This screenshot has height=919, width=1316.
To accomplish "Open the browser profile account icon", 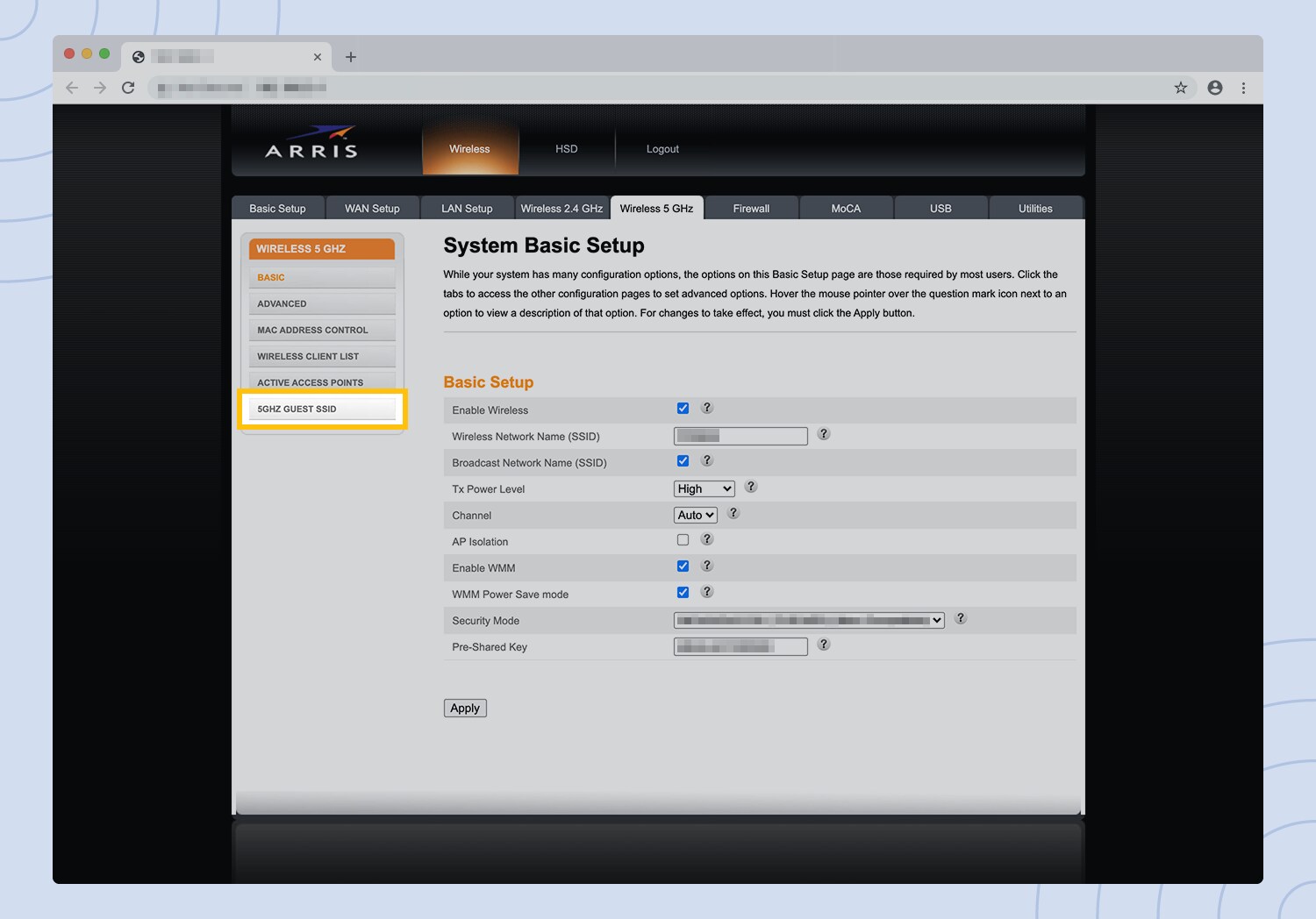I will coord(1215,88).
